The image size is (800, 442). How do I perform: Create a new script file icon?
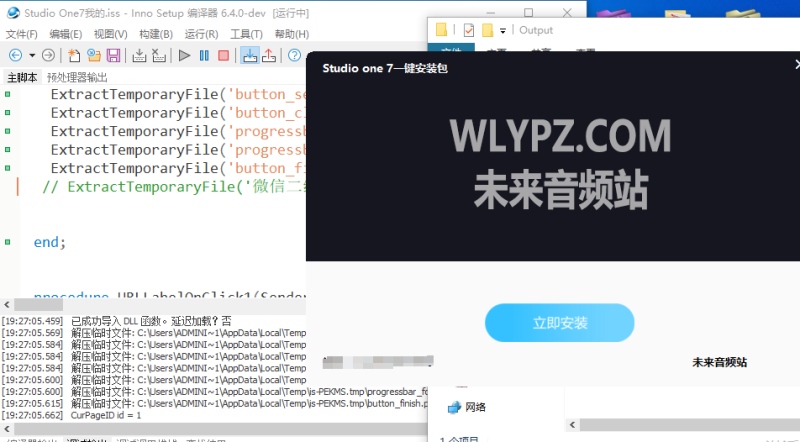(74, 55)
